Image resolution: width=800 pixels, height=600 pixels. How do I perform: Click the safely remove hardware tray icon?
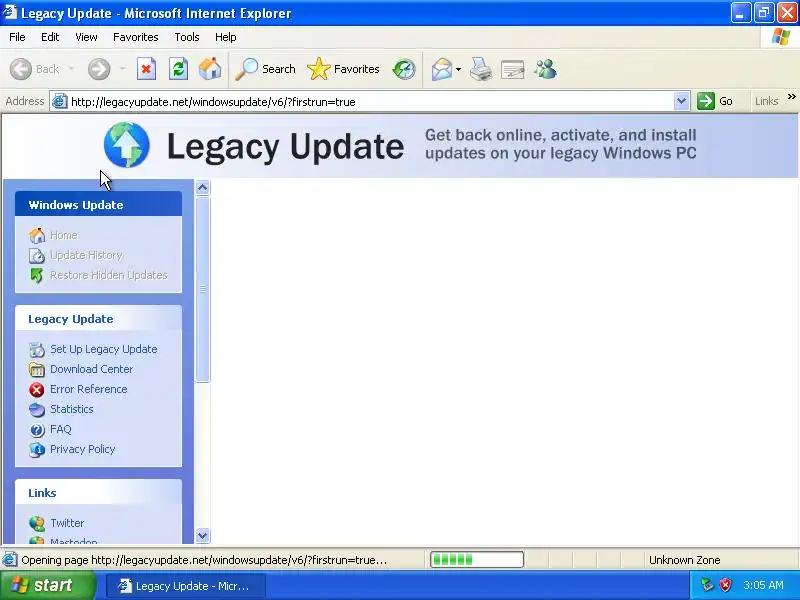click(707, 585)
